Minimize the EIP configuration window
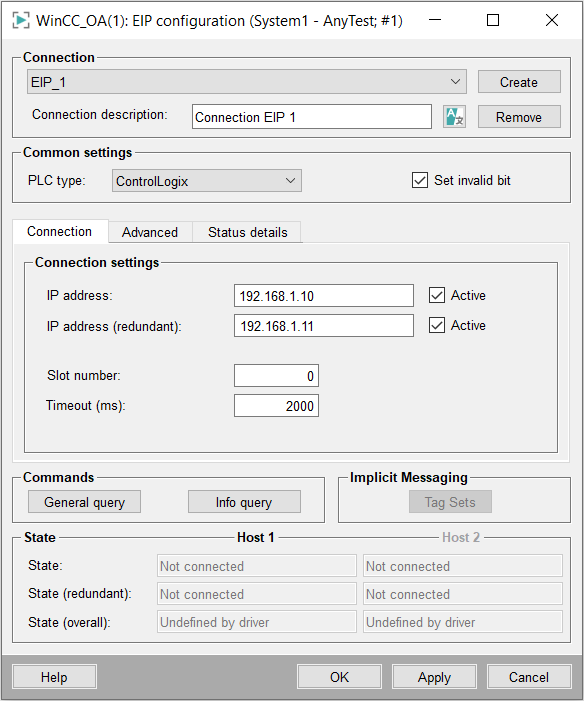 435,20
